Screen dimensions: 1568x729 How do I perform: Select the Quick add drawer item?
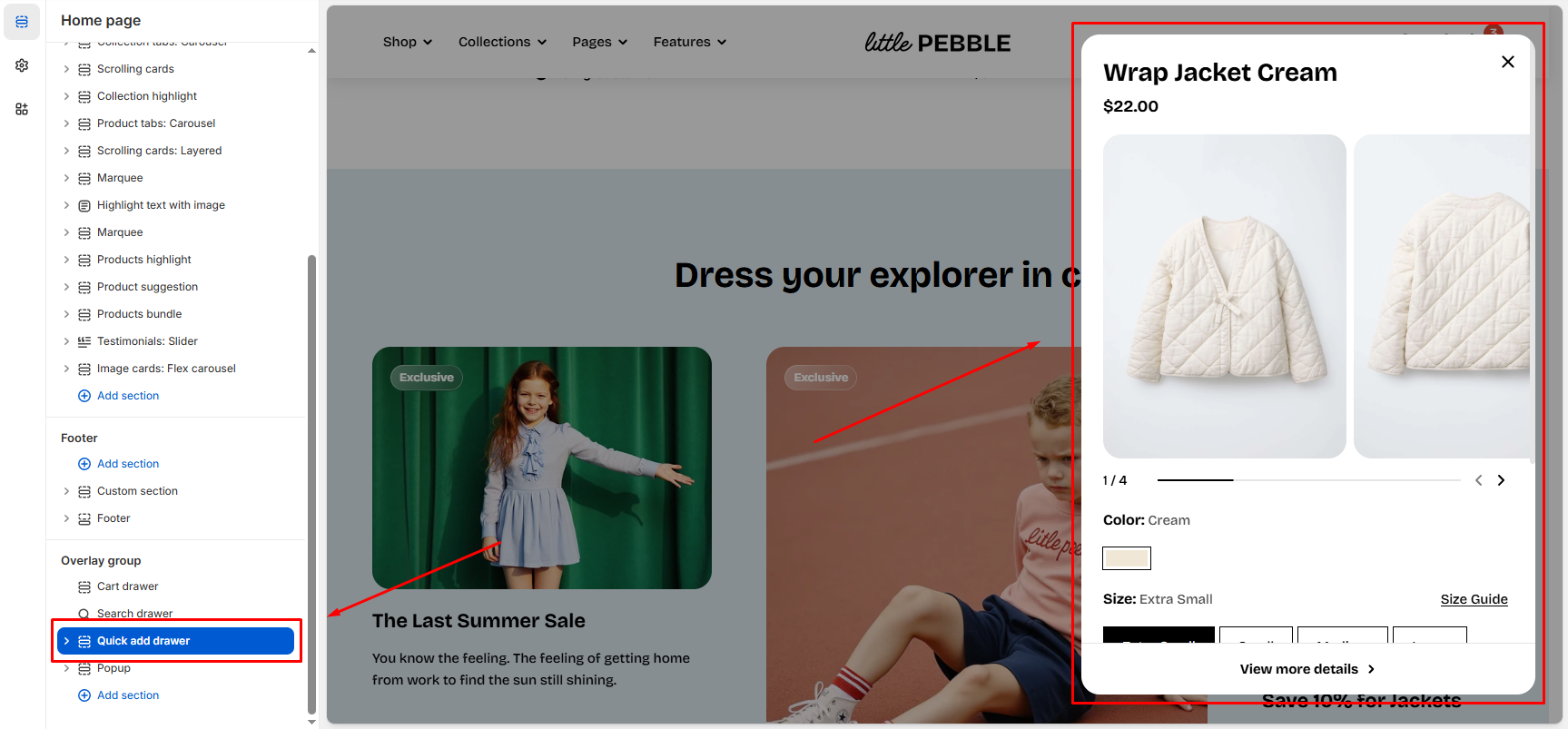pos(175,641)
